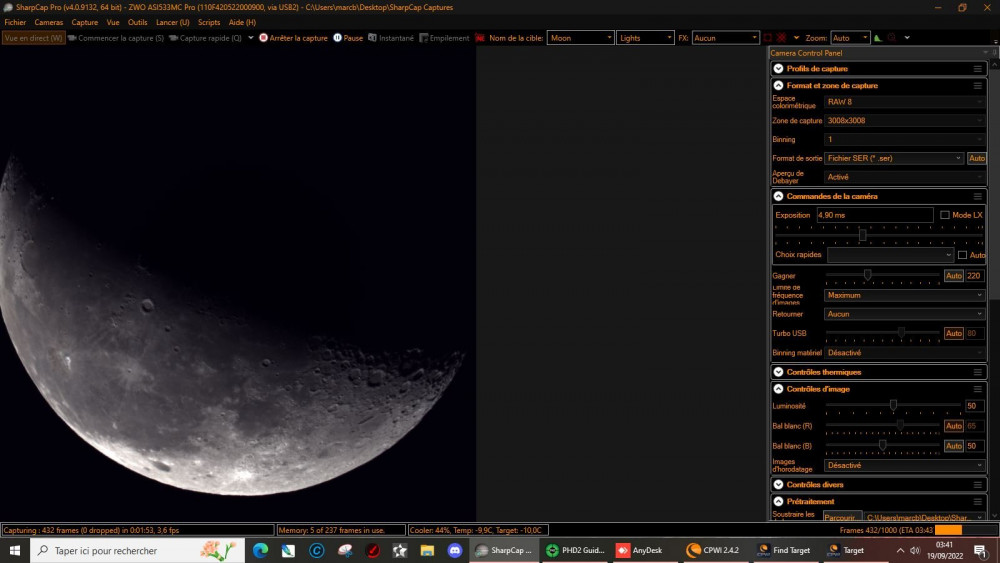Click the Instantané snapshot button
Viewport: 1000px width, 563px height.
coord(391,38)
